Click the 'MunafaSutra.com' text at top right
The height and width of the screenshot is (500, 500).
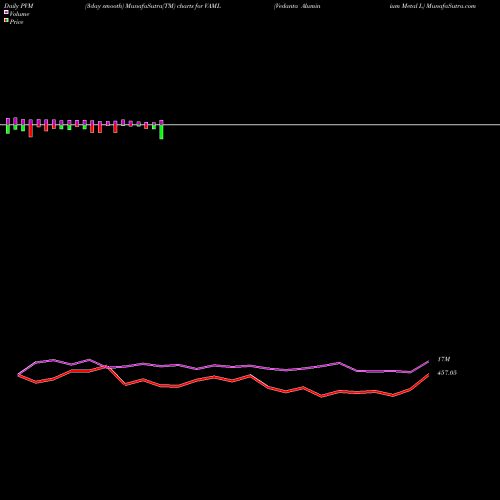[451, 6]
